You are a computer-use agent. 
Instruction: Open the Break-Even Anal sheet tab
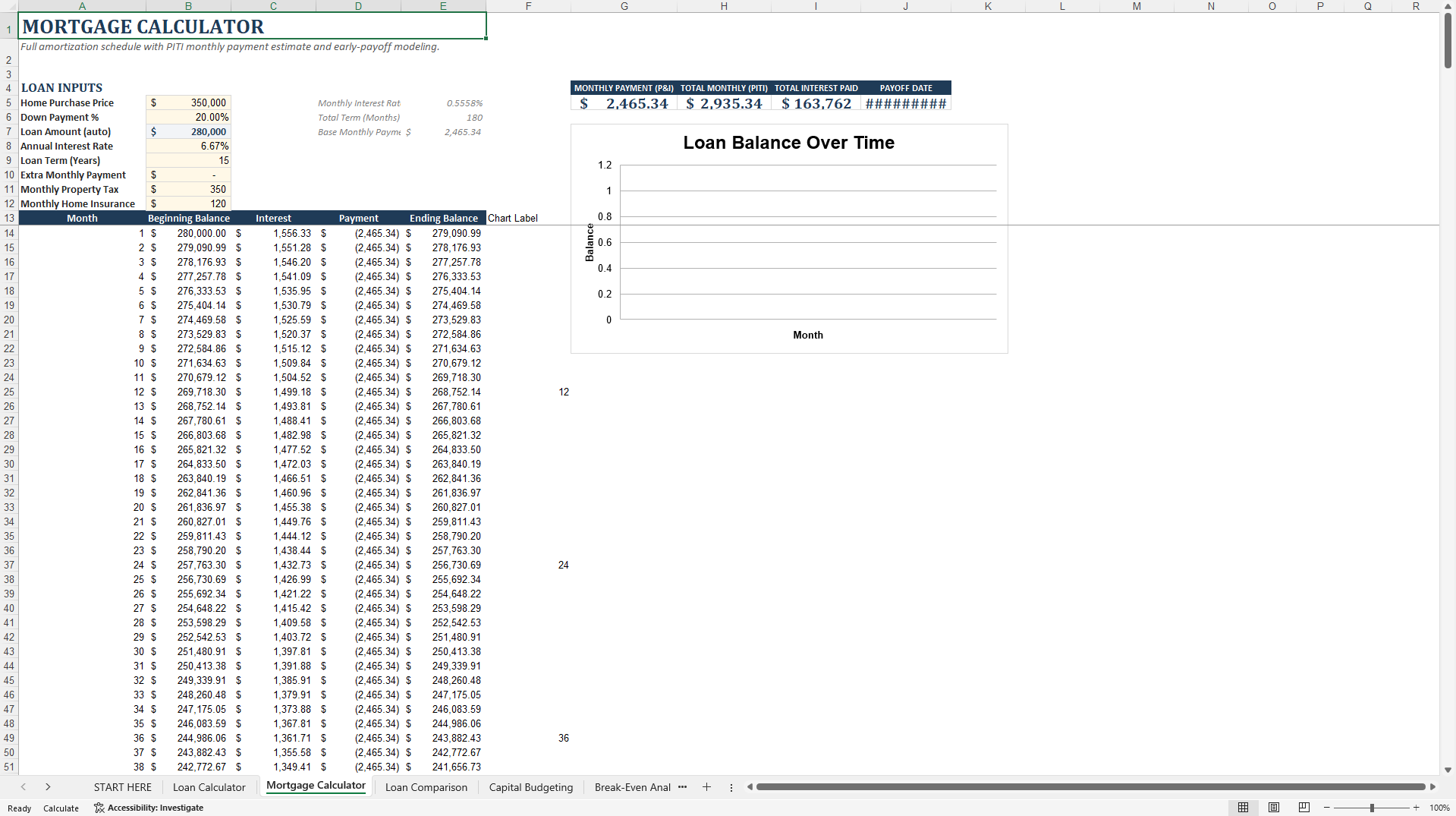tap(633, 787)
